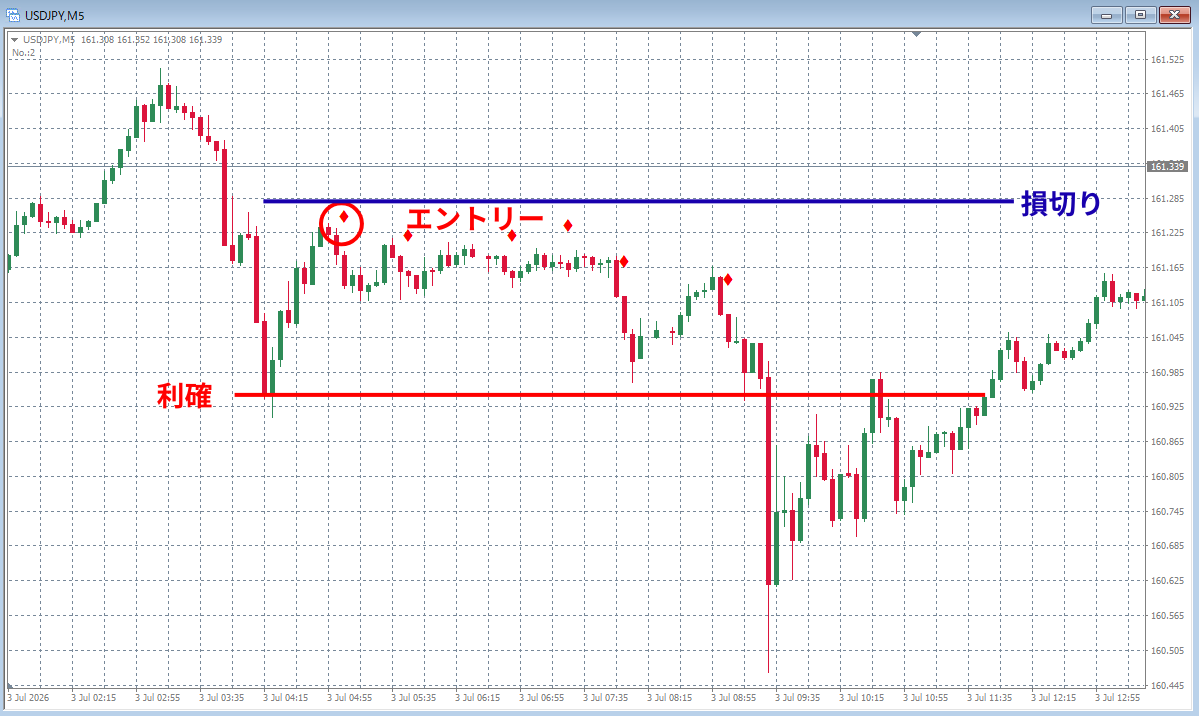Viewport: 1199px width, 716px height.
Task: Click the time axis label 3 Jul 05:35
Action: point(414,698)
